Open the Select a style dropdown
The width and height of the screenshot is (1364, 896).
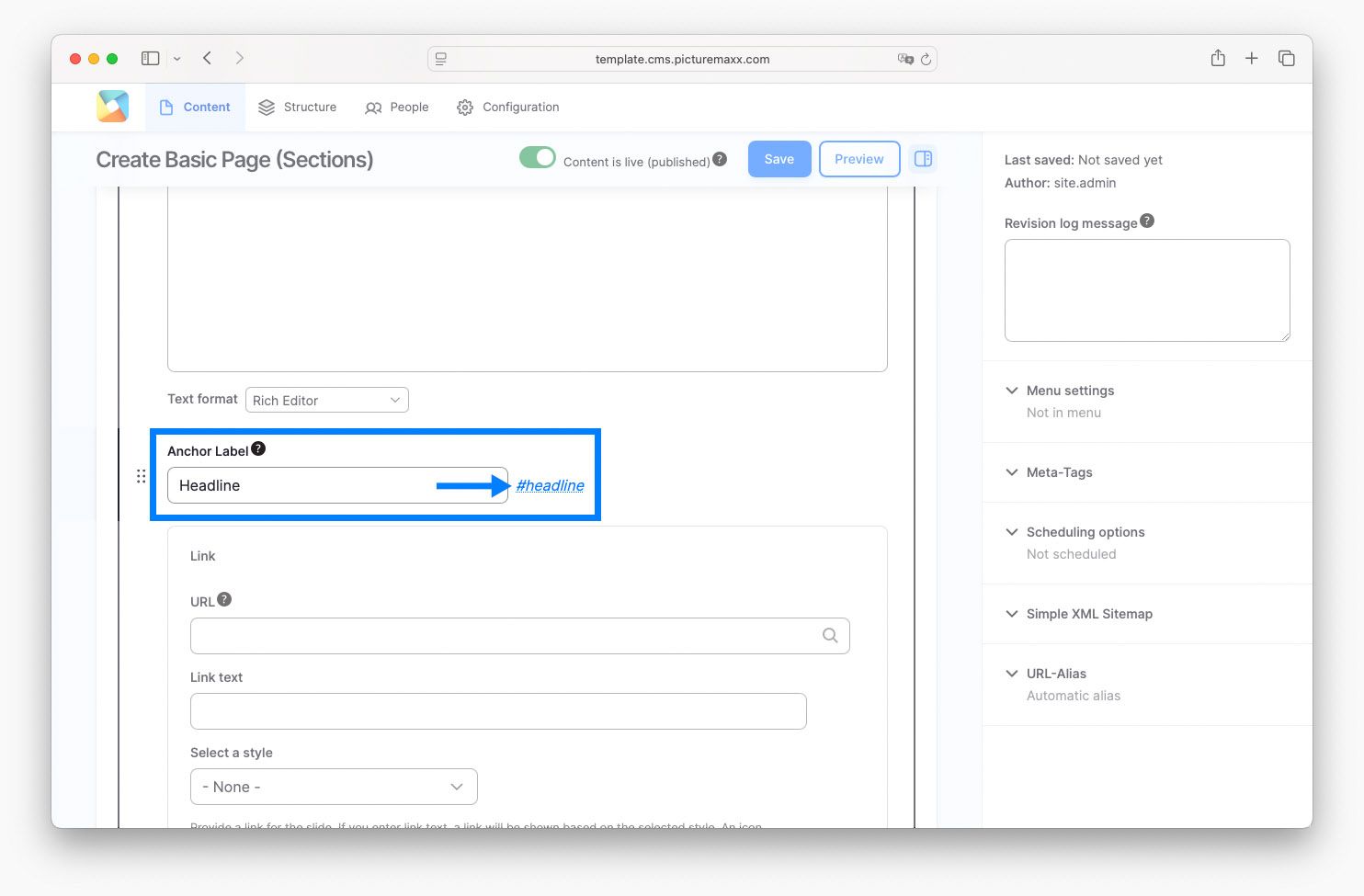(334, 787)
